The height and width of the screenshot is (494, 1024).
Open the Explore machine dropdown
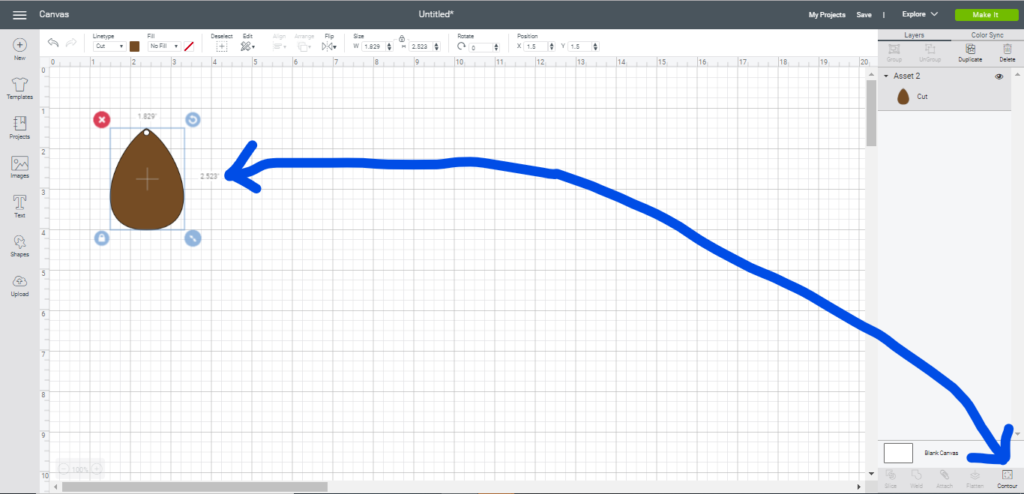click(x=920, y=14)
